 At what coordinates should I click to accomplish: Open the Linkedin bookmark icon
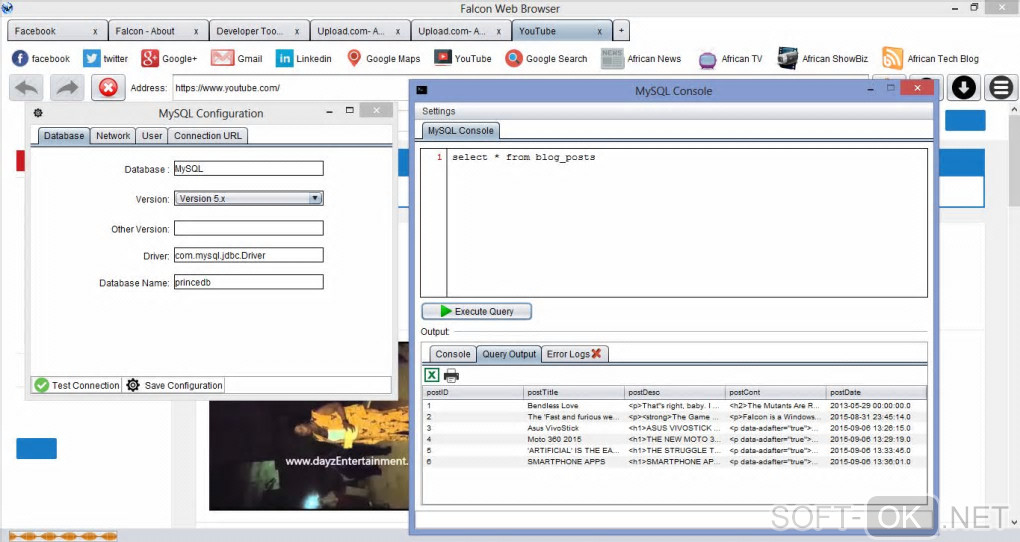(x=284, y=59)
